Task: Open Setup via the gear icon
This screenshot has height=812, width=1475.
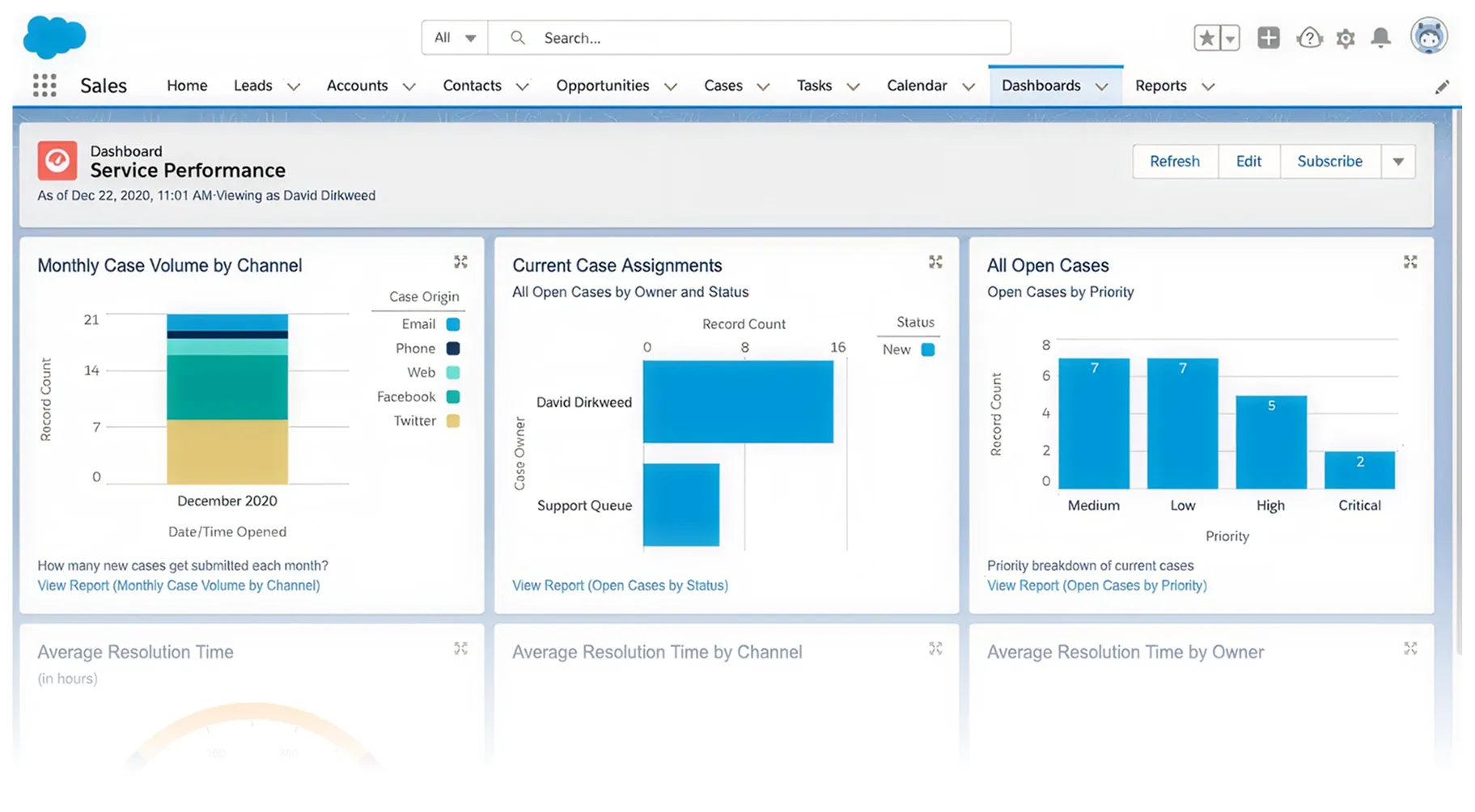Action: [x=1345, y=37]
